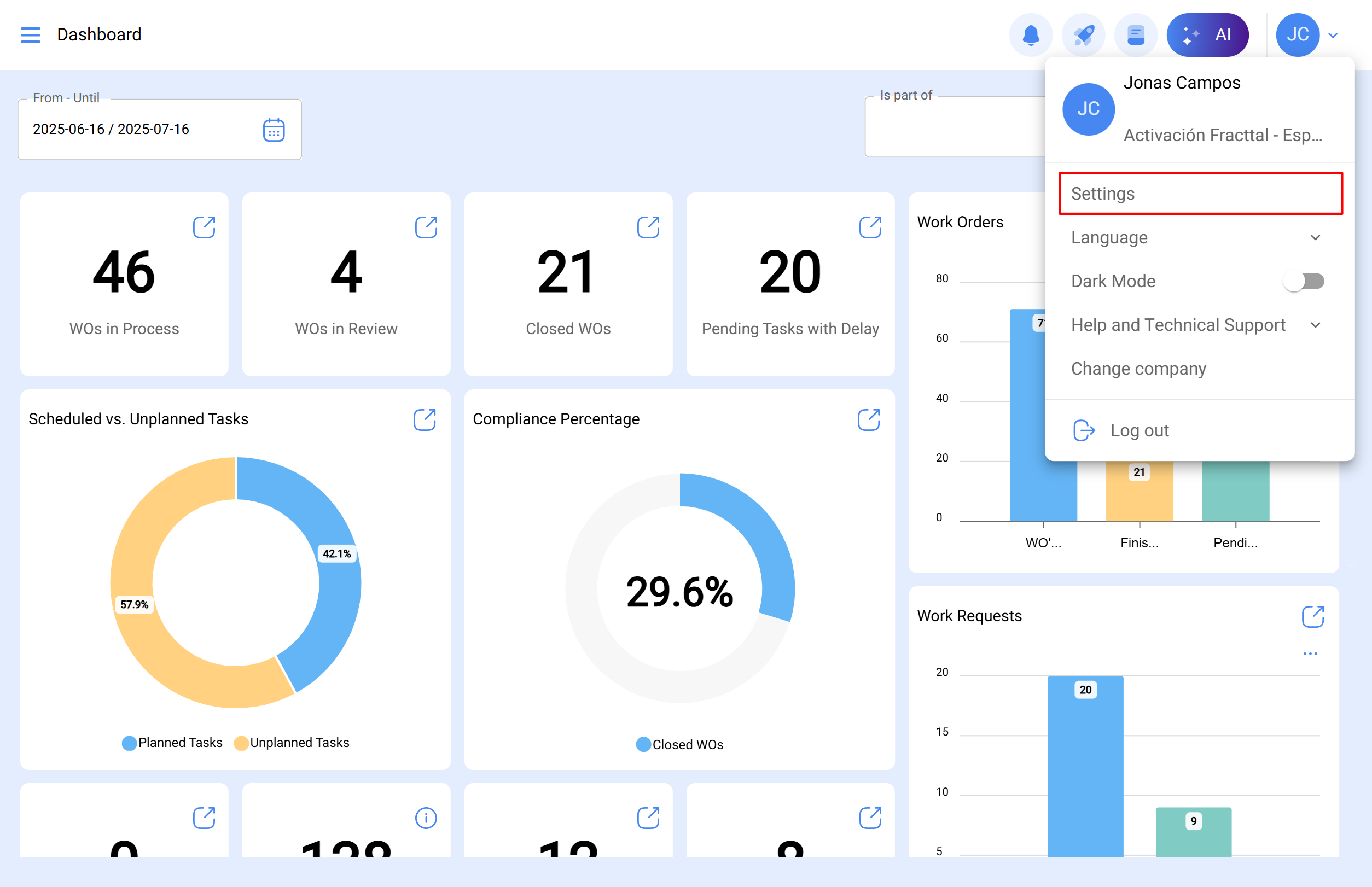Image resolution: width=1372 pixels, height=887 pixels.
Task: Expand the Language dropdown
Action: [1316, 237]
